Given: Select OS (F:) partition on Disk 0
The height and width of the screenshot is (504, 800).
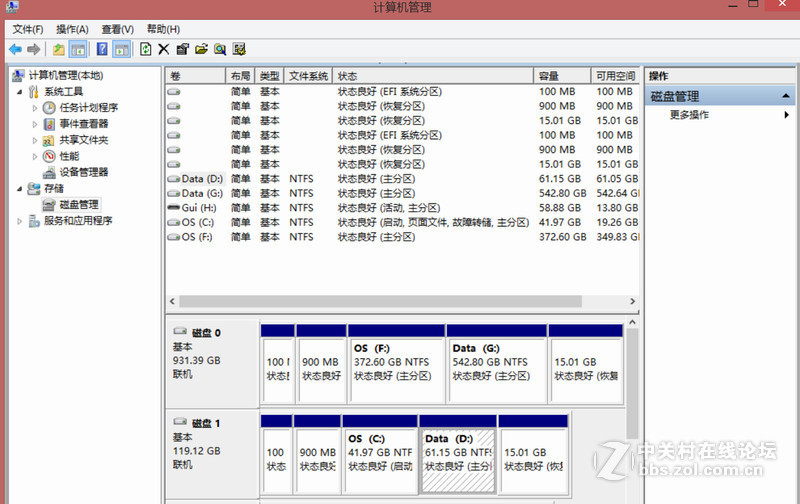Looking at the screenshot, I should [x=396, y=364].
